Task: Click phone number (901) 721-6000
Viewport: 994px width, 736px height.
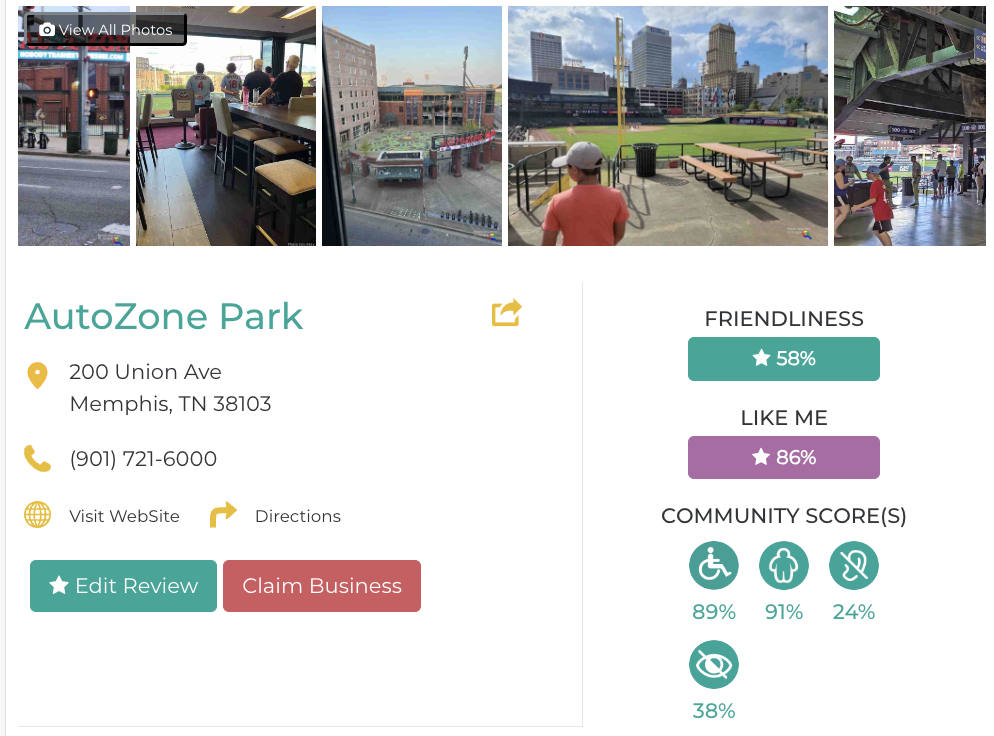Action: click(143, 458)
